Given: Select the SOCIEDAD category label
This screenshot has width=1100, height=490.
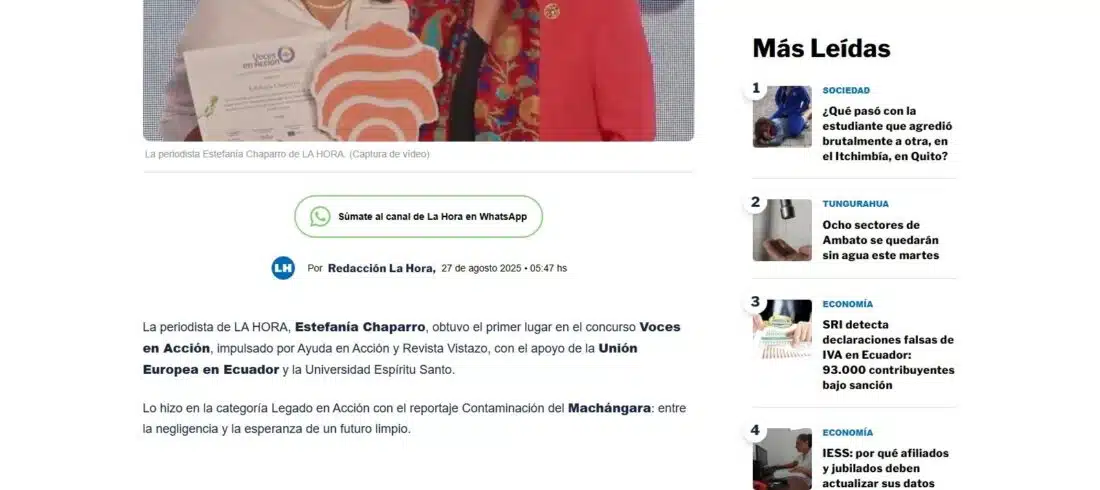Looking at the screenshot, I should coord(846,91).
